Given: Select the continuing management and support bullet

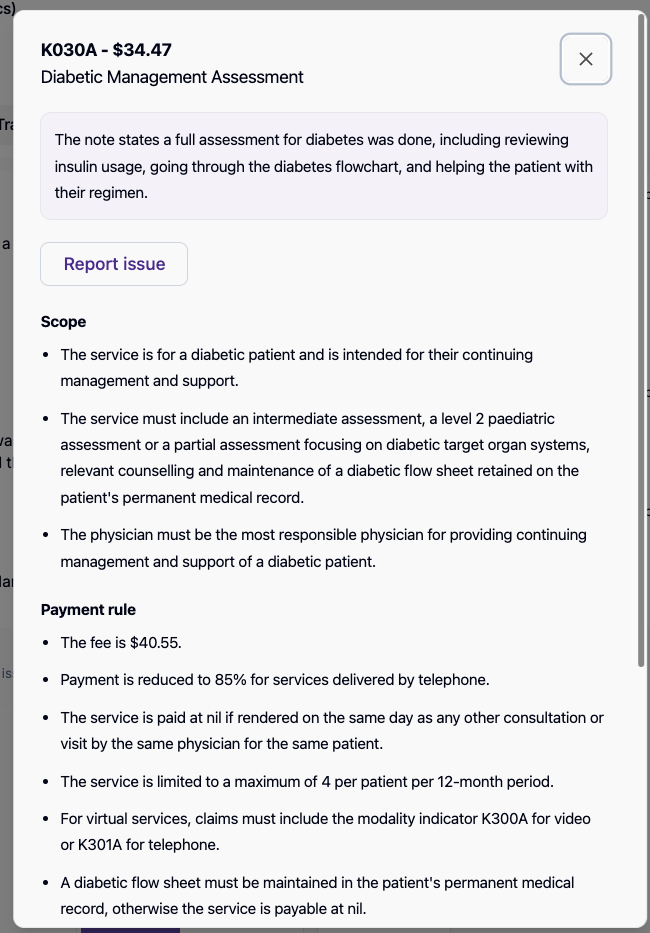Looking at the screenshot, I should [x=296, y=367].
